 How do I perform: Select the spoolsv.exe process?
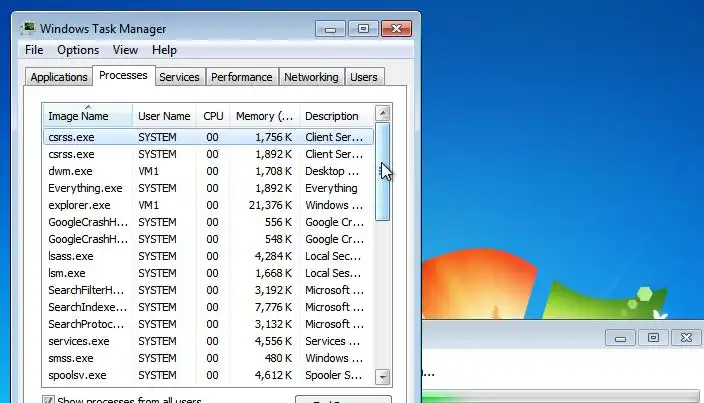tap(208, 376)
